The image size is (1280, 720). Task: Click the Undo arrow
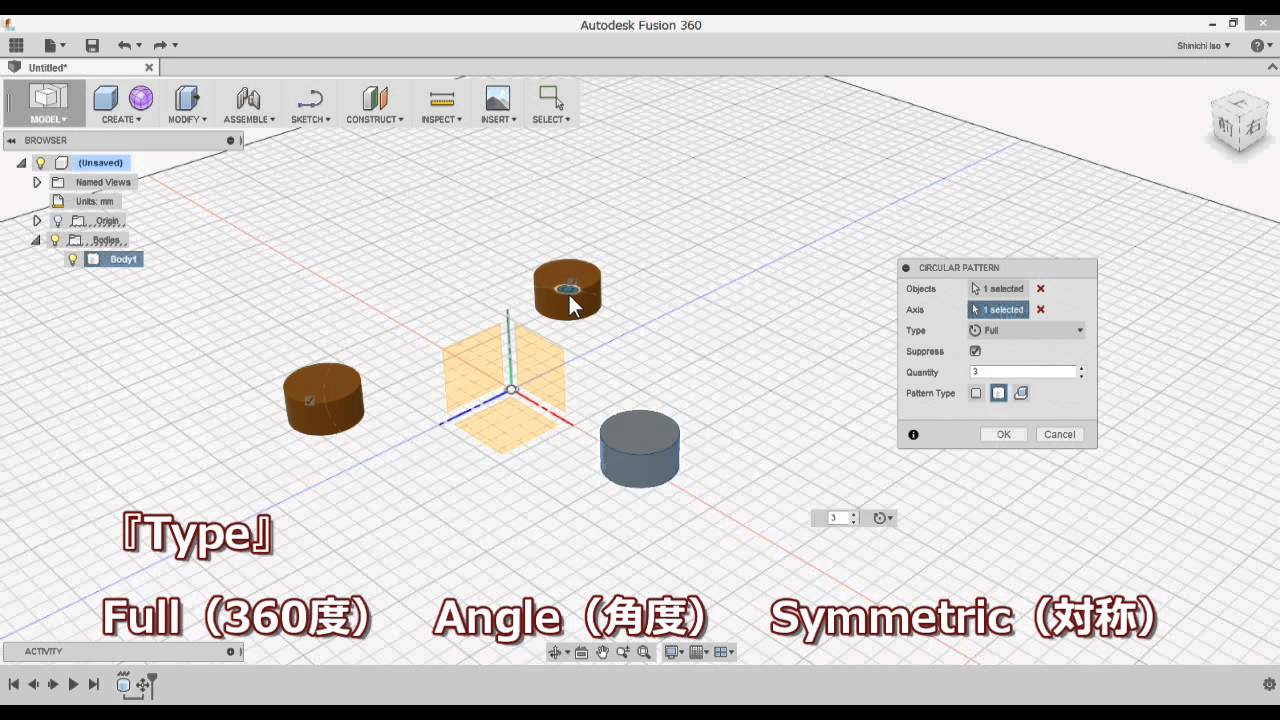click(x=124, y=45)
